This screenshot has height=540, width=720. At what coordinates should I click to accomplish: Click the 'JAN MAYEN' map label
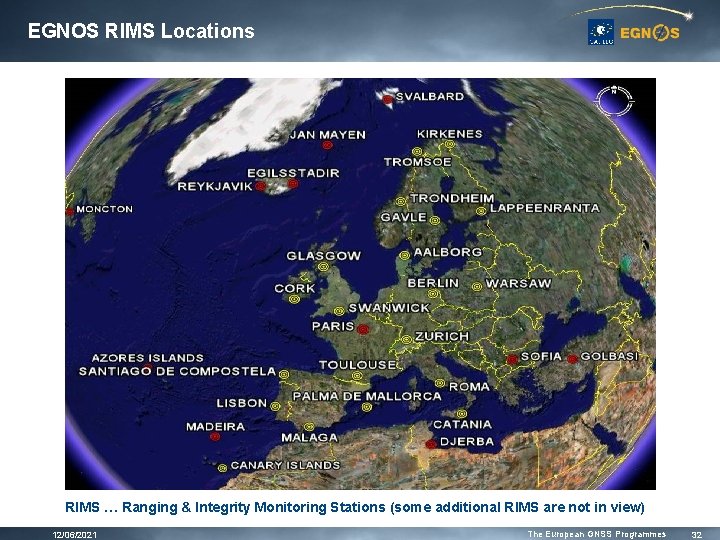pyautogui.click(x=328, y=135)
